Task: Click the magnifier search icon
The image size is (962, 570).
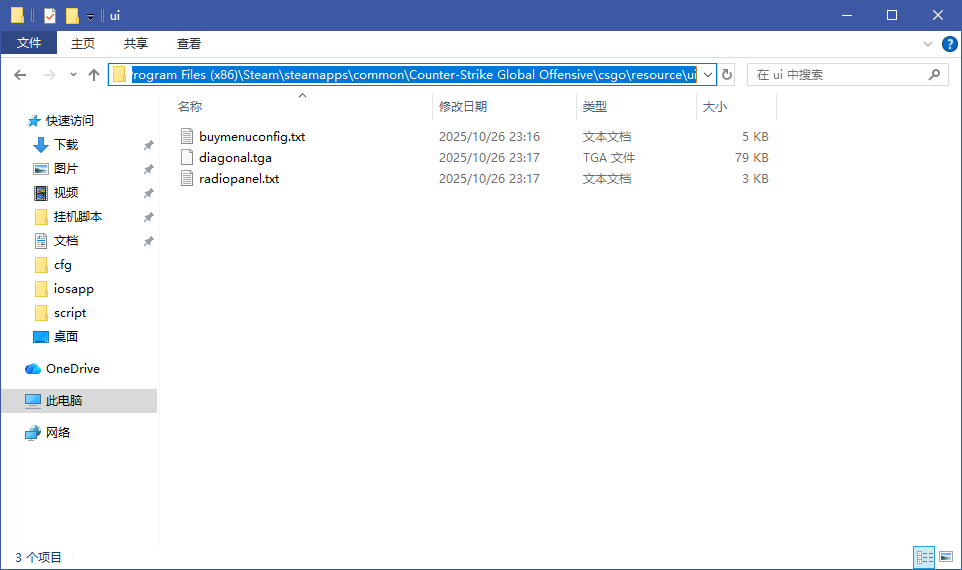Action: click(x=934, y=75)
